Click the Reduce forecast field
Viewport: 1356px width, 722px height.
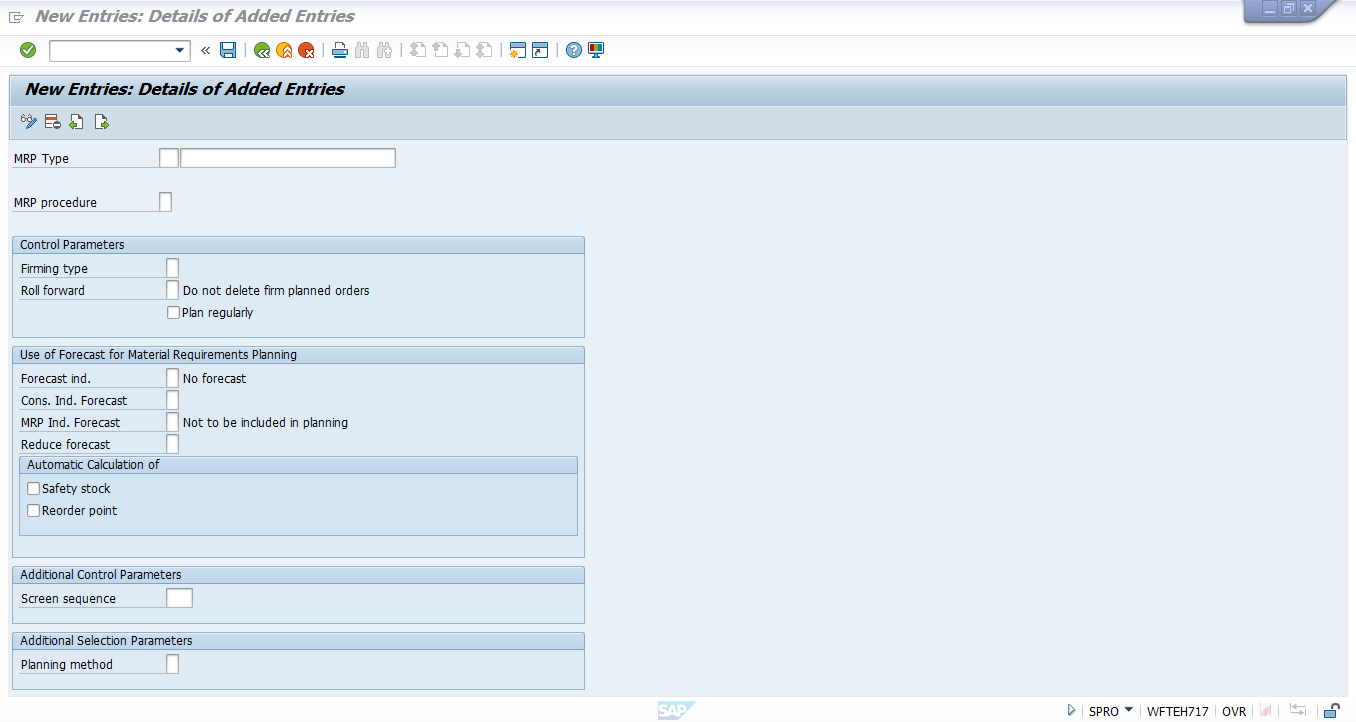(173, 444)
